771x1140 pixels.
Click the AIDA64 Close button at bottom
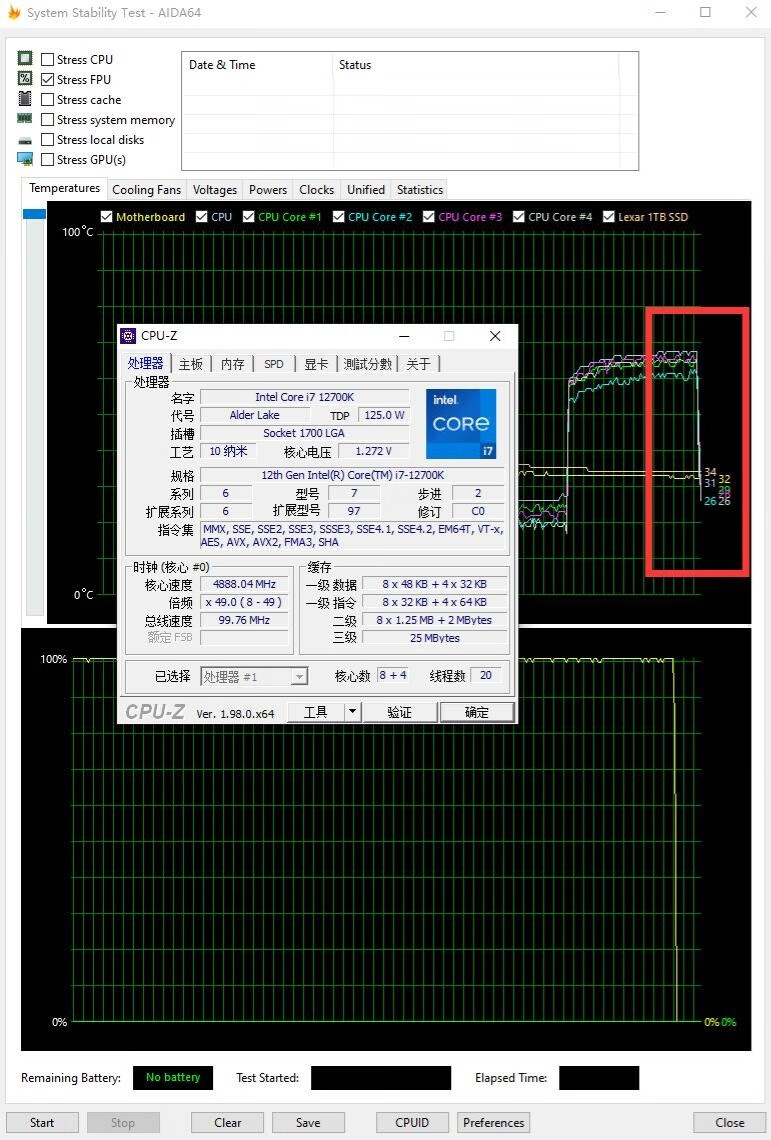[730, 1123]
